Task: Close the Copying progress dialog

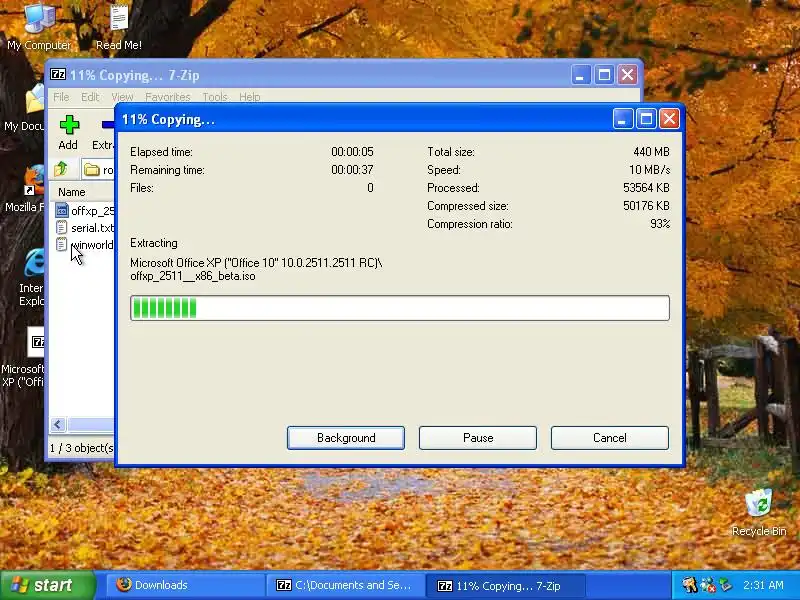Action: pyautogui.click(x=669, y=119)
